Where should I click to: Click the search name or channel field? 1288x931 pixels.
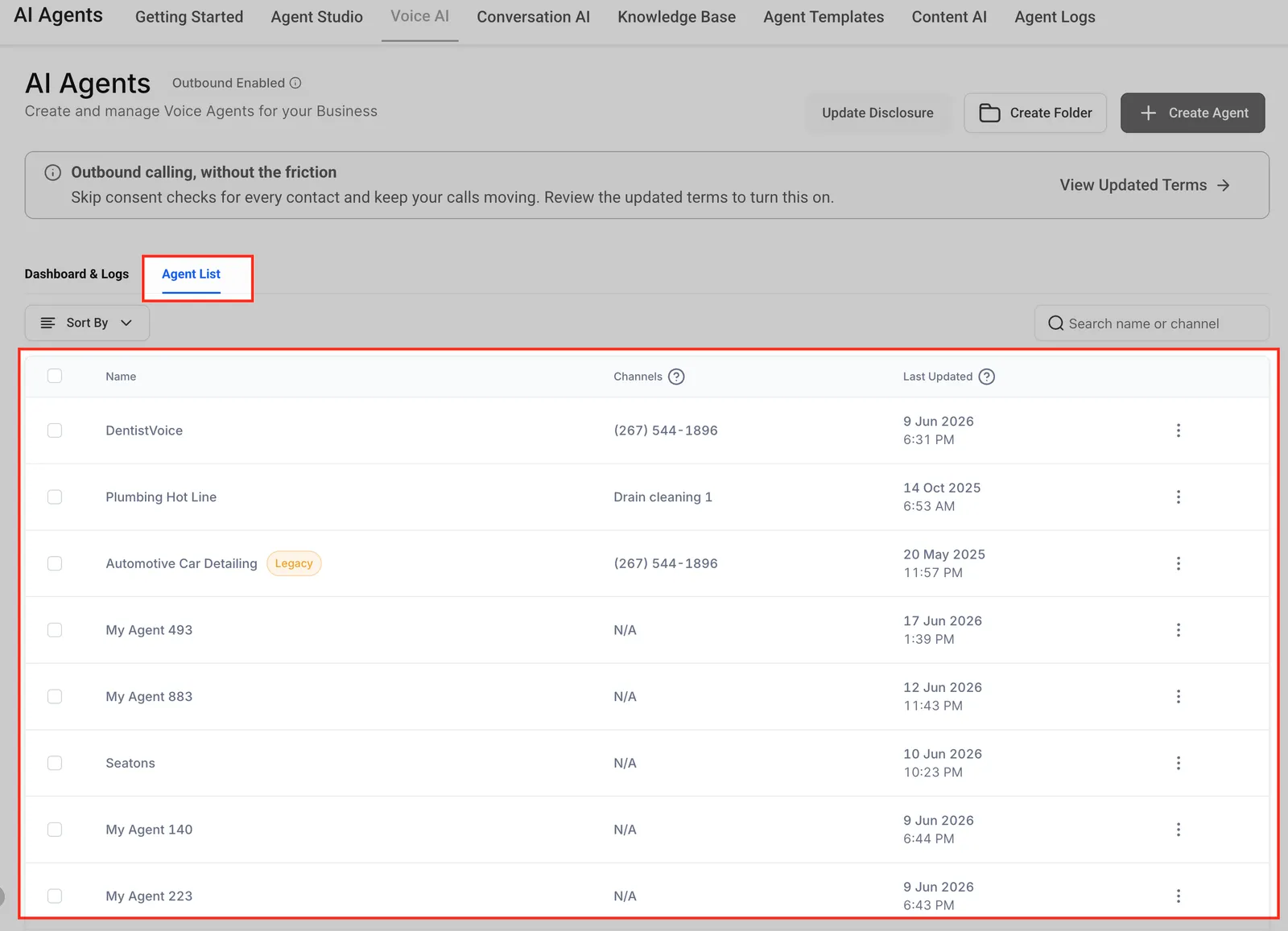click(x=1152, y=323)
